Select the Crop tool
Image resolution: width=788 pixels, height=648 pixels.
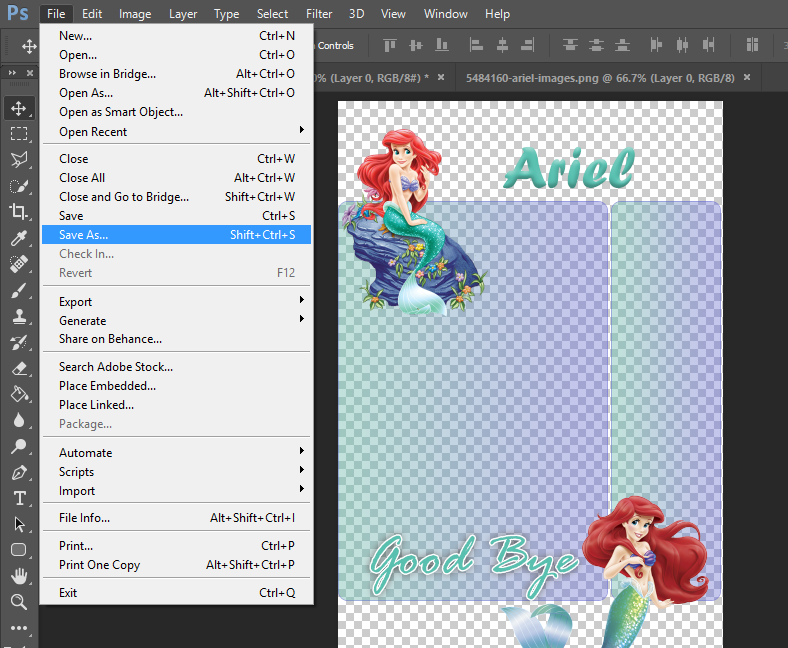tap(19, 212)
